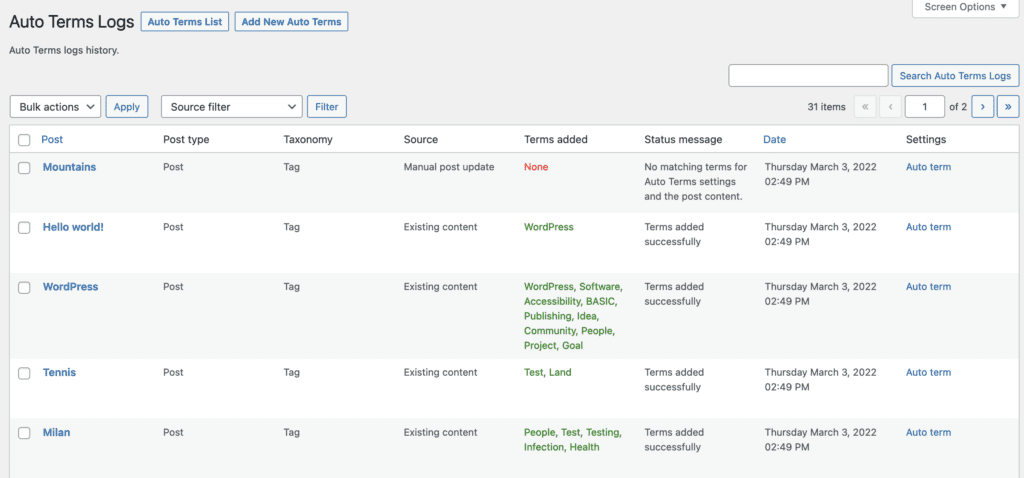Click Terms added successfully in Tennis row
Image resolution: width=1024 pixels, height=478 pixels.
coord(674,379)
